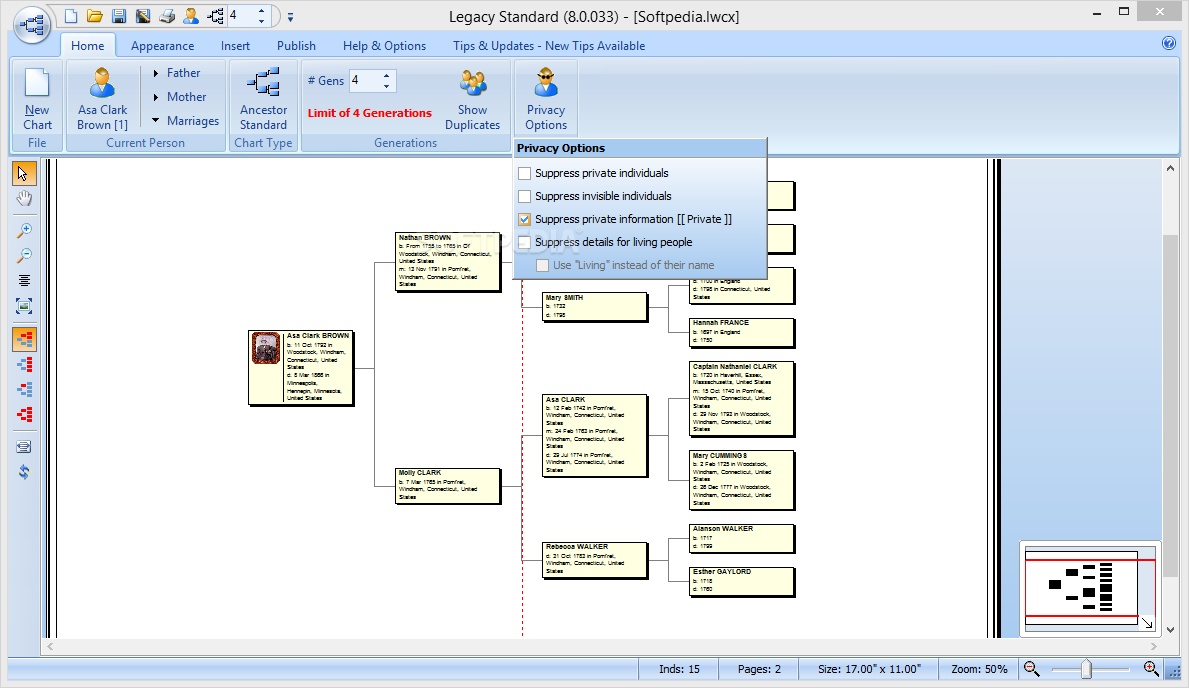The height and width of the screenshot is (688, 1189).
Task: Switch to the Appearance tab
Action: pyautogui.click(x=162, y=46)
